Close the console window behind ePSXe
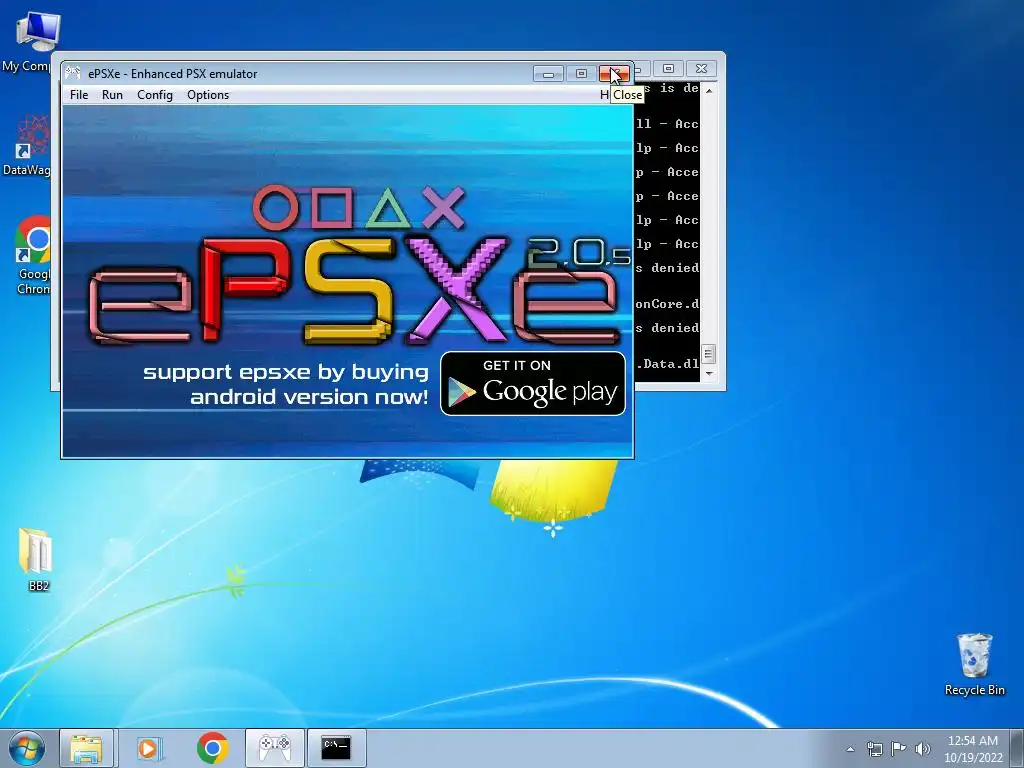Screen dimensions: 1024x768 [701, 69]
